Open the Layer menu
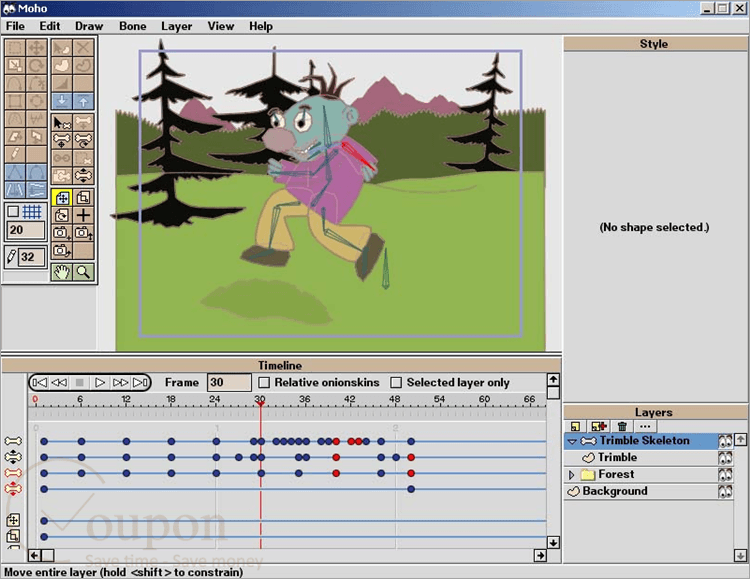This screenshot has width=750, height=579. tap(176, 26)
